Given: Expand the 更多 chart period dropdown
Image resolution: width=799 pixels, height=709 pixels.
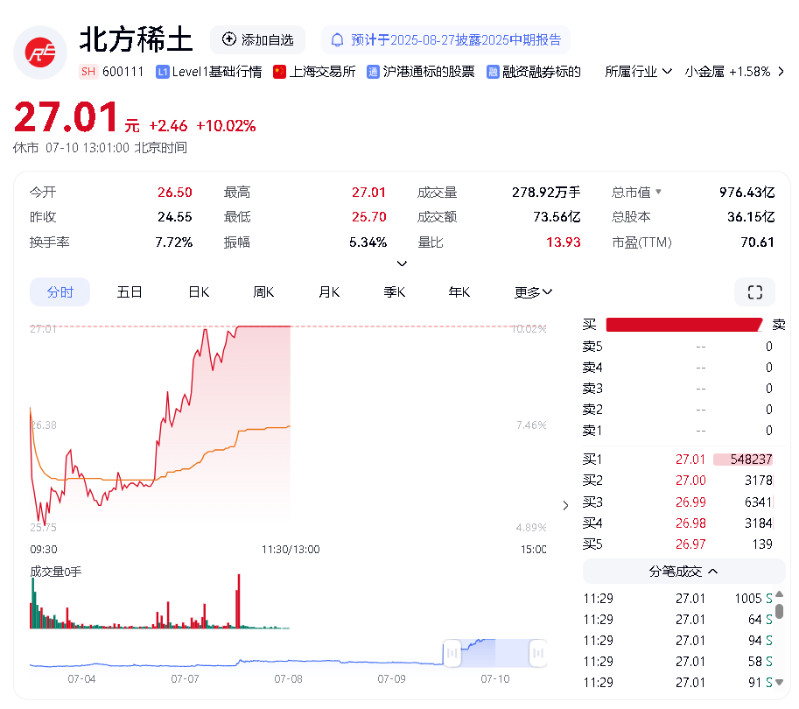Looking at the screenshot, I should [x=533, y=292].
